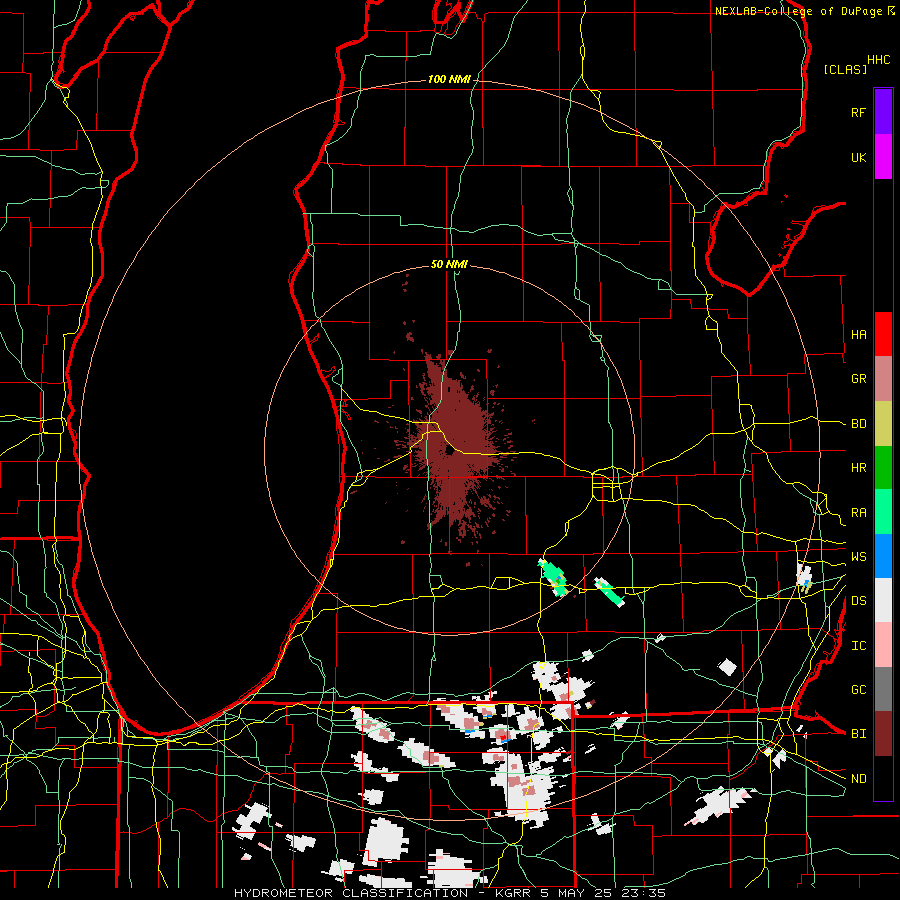Click the BI legend label
The width and height of the screenshot is (900, 900).
(858, 734)
